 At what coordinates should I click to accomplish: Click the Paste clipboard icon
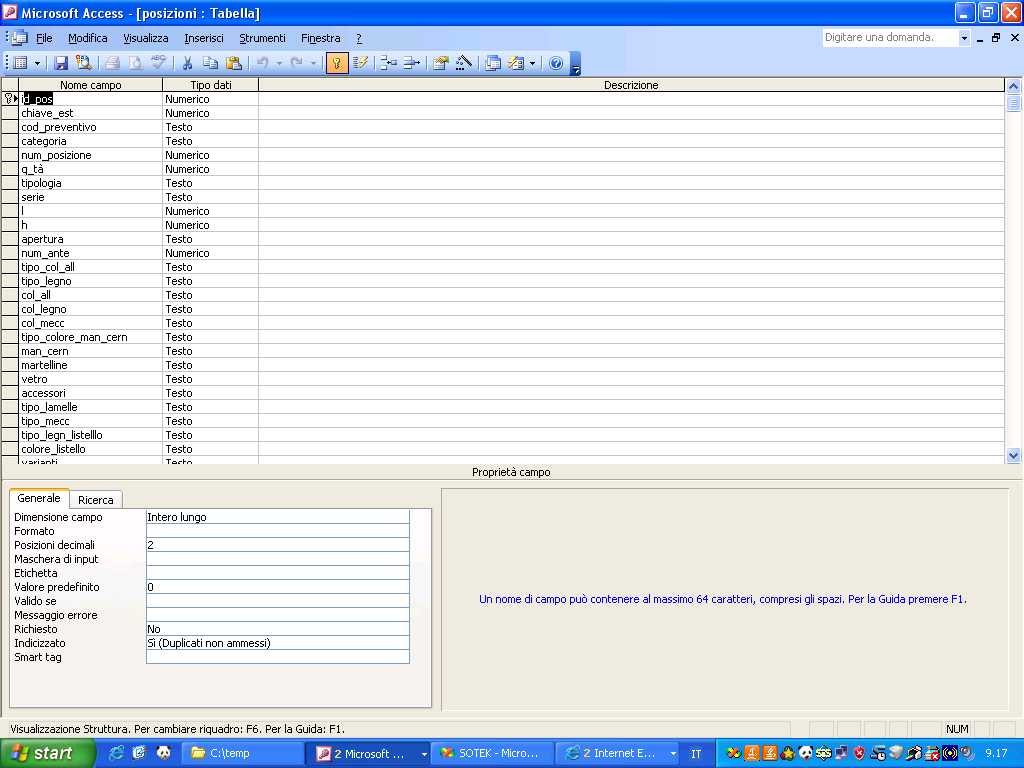tap(234, 63)
